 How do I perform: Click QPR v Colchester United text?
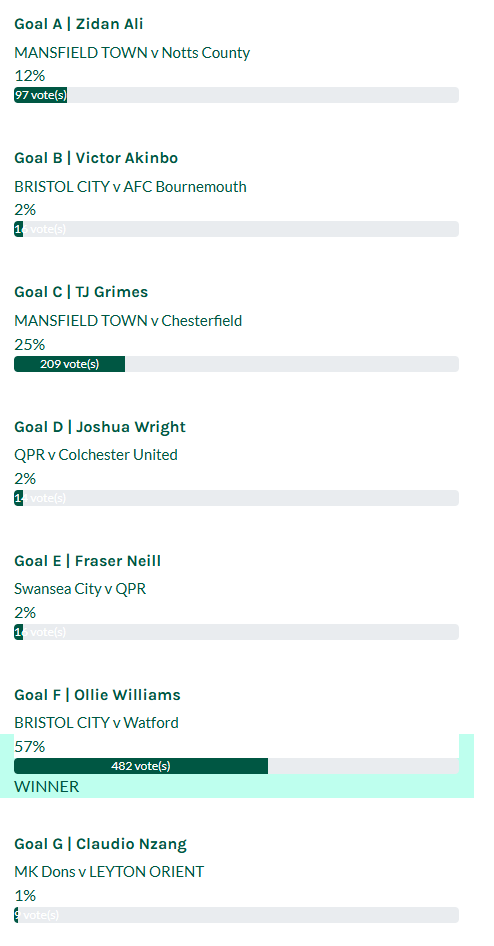pyautogui.click(x=96, y=455)
